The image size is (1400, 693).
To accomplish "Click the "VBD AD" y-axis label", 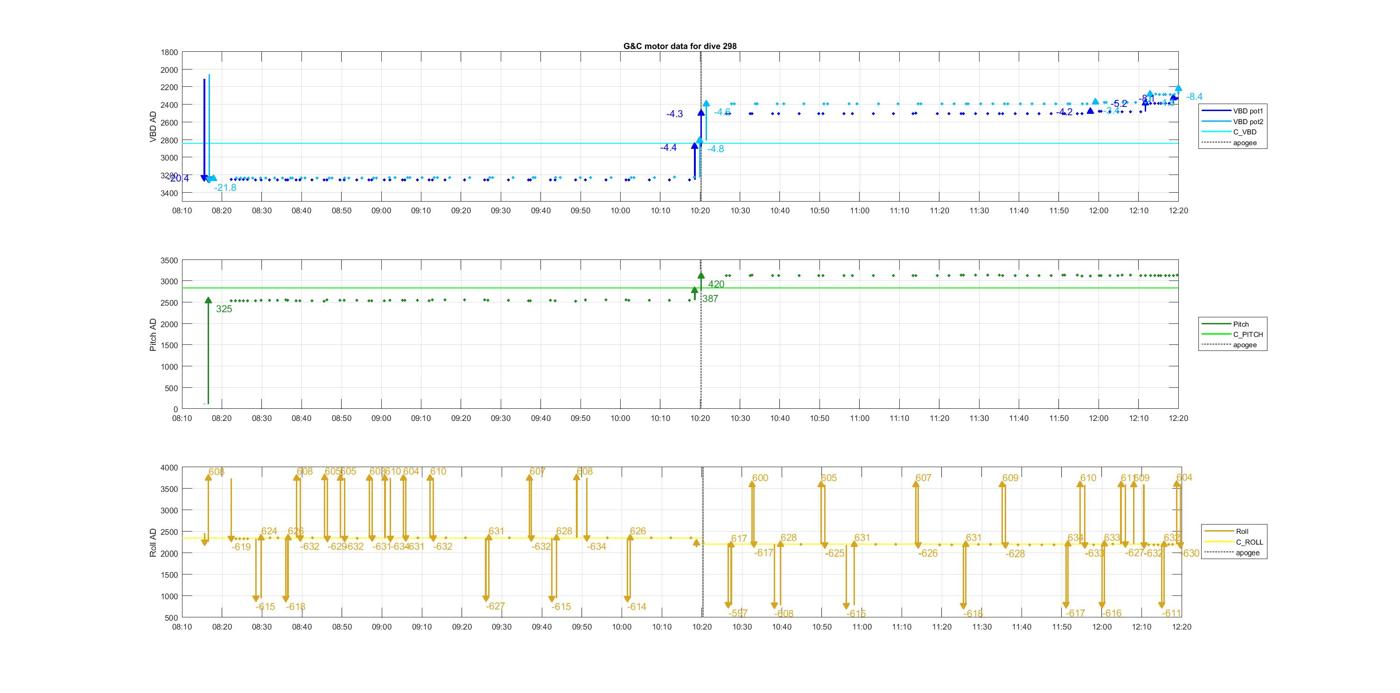I will click(154, 125).
